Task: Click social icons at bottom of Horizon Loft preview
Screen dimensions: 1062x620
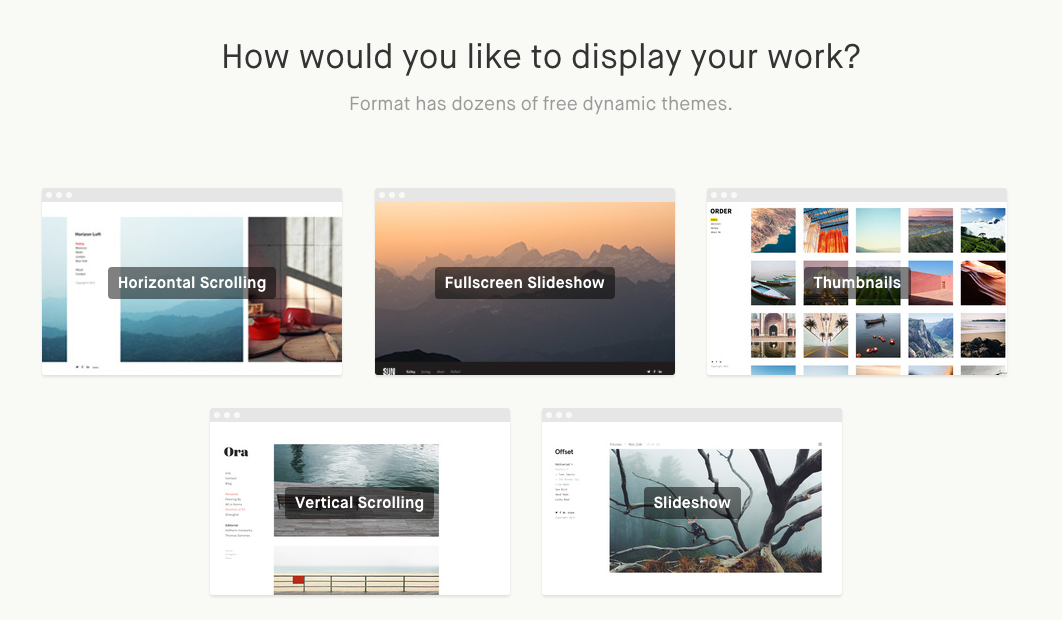Action: (x=81, y=367)
